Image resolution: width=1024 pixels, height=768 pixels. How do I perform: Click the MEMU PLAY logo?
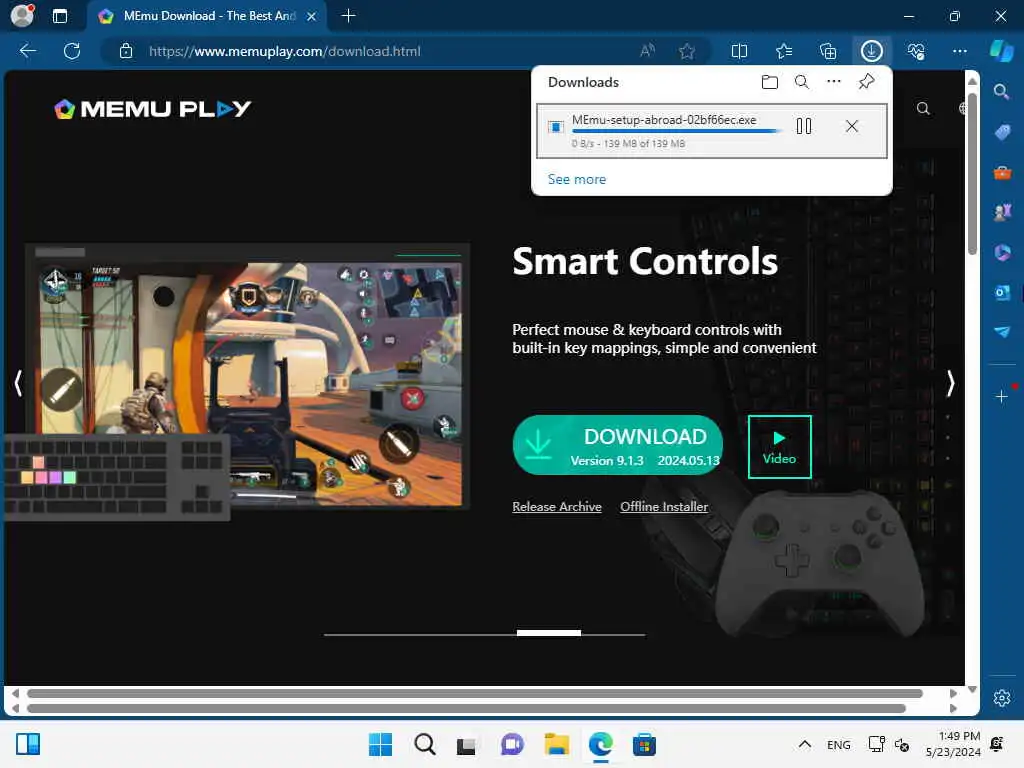coord(153,108)
